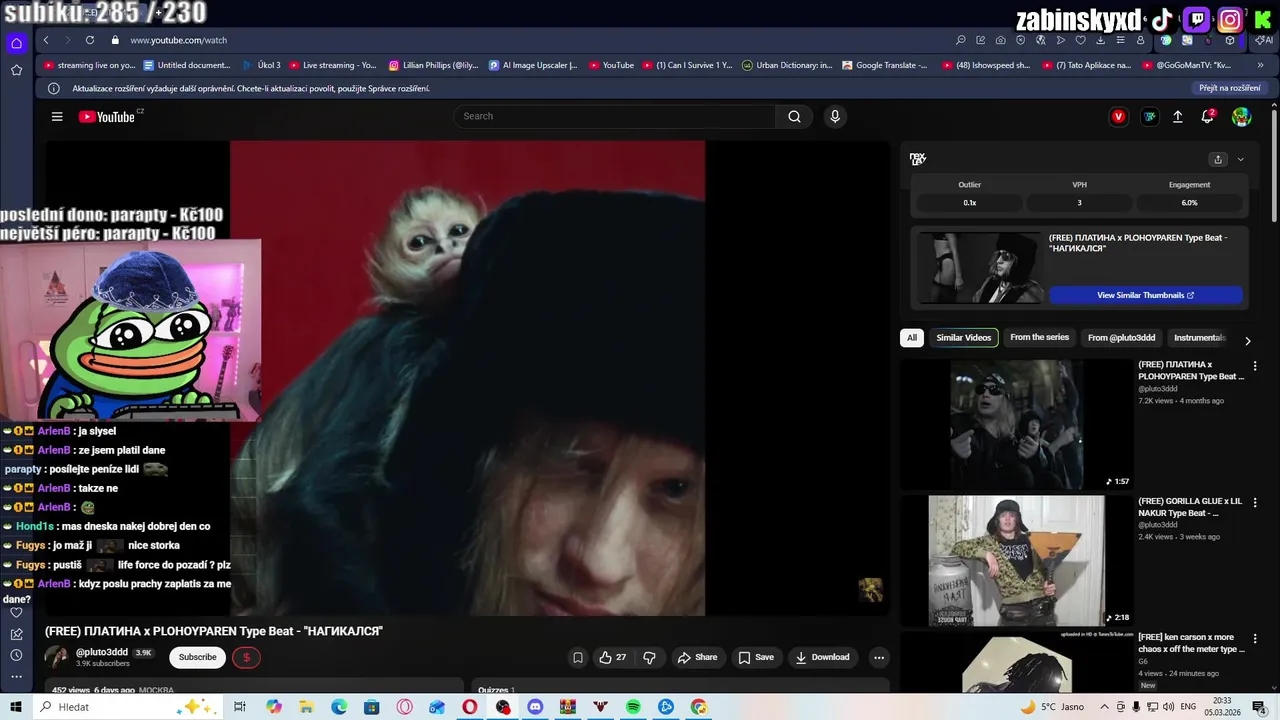The height and width of the screenshot is (720, 1280).
Task: Open the @pluto3ddd channel link
Action: tap(104, 652)
